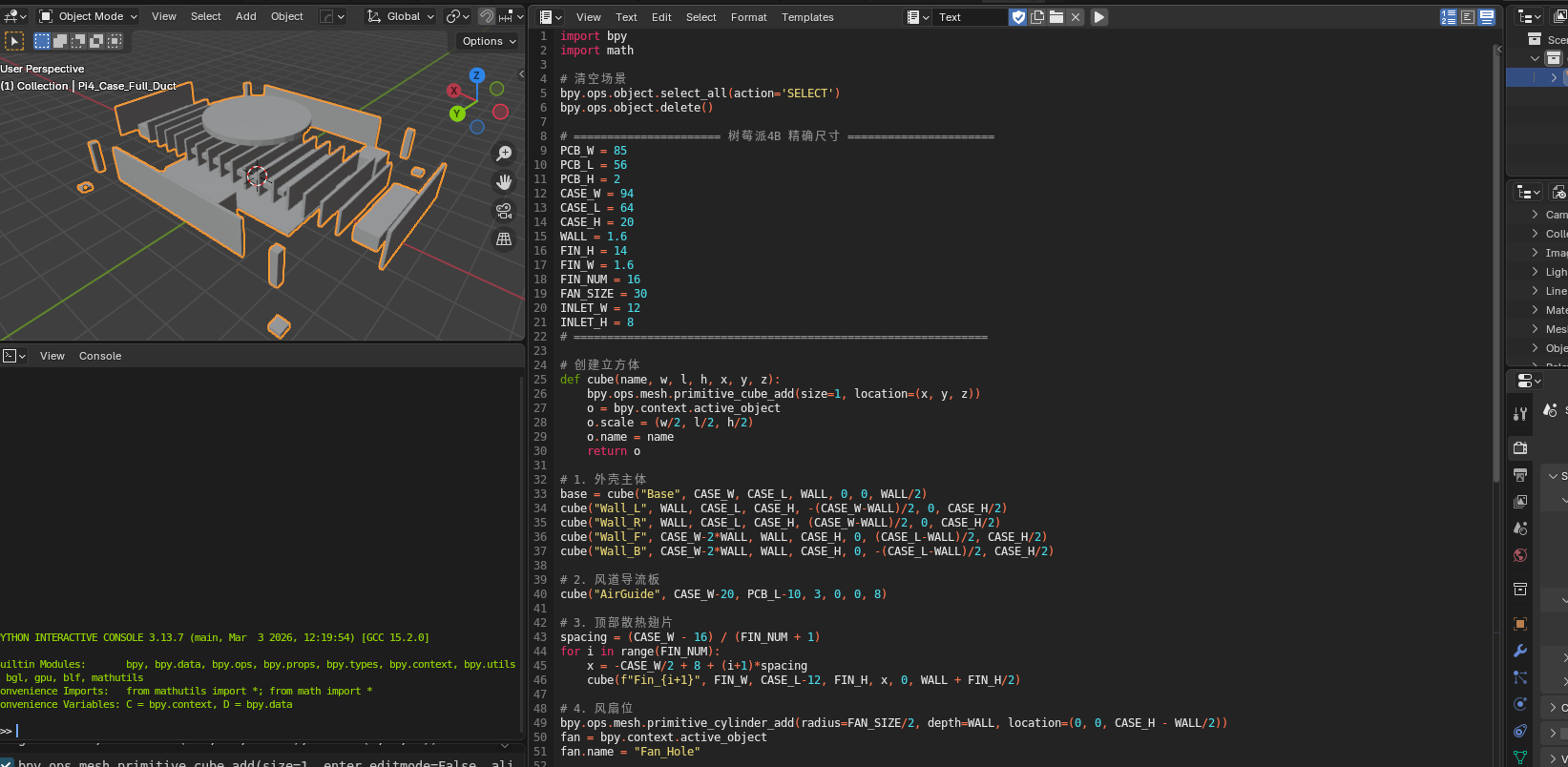The height and width of the screenshot is (767, 1568).
Task: Toggle line numbers display in text editor
Action: tap(1449, 17)
